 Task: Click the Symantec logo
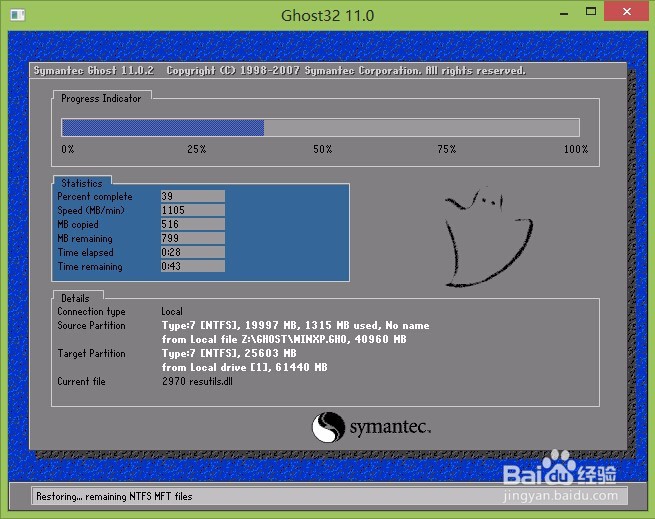pyautogui.click(x=371, y=427)
